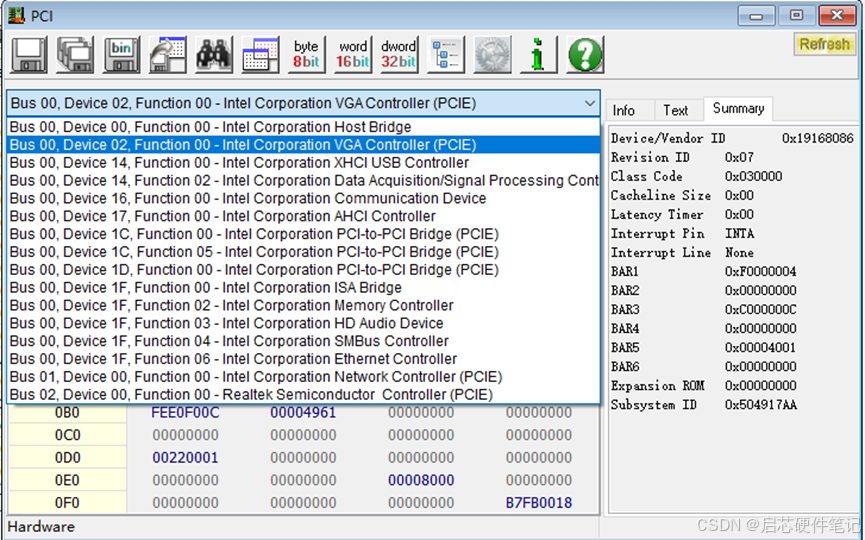This screenshot has height=540, width=865.
Task: Pick Intel Communication Device entry
Action: pyautogui.click(x=303, y=198)
